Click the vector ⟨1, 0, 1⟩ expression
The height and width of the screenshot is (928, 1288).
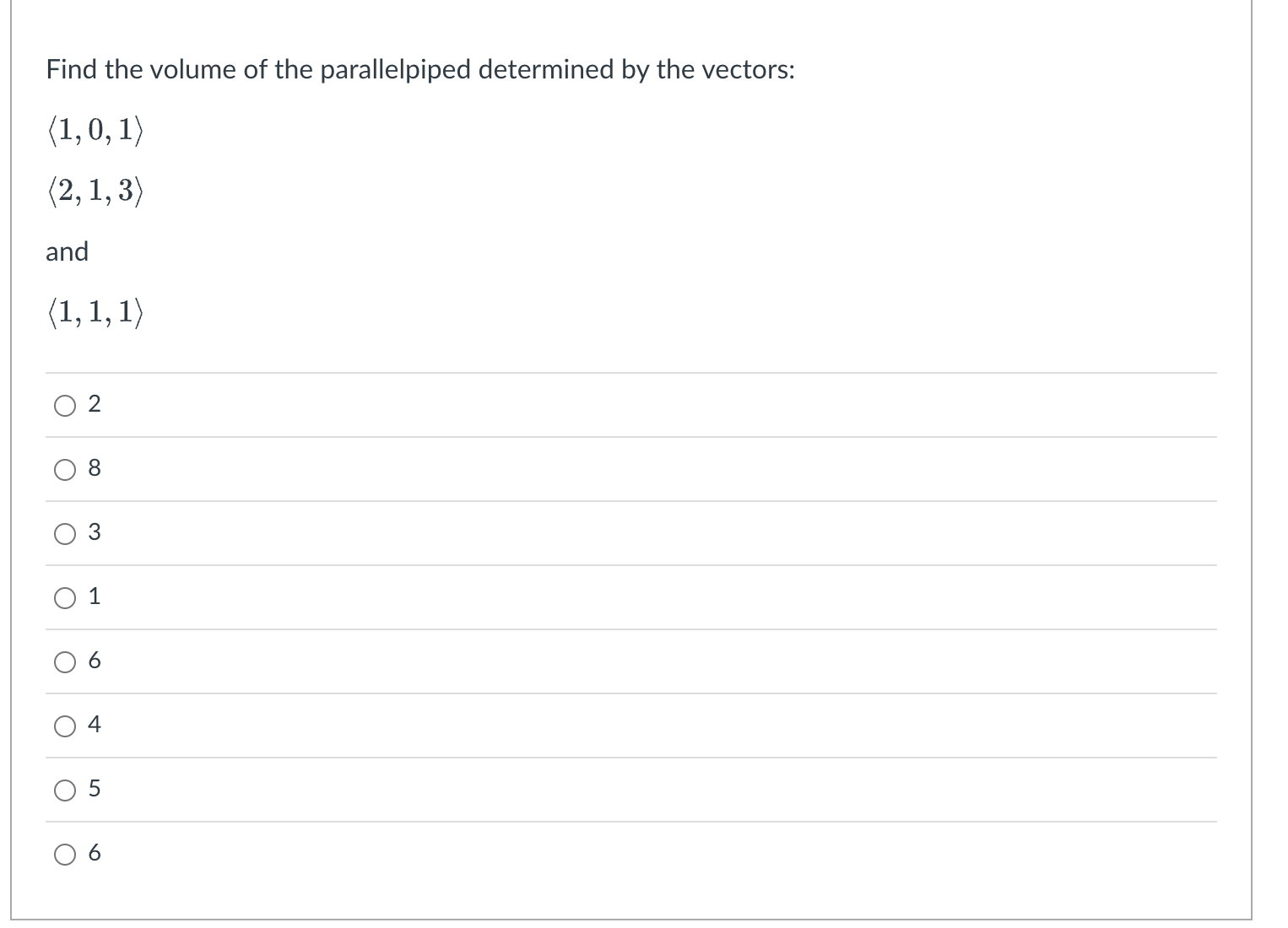[95, 131]
